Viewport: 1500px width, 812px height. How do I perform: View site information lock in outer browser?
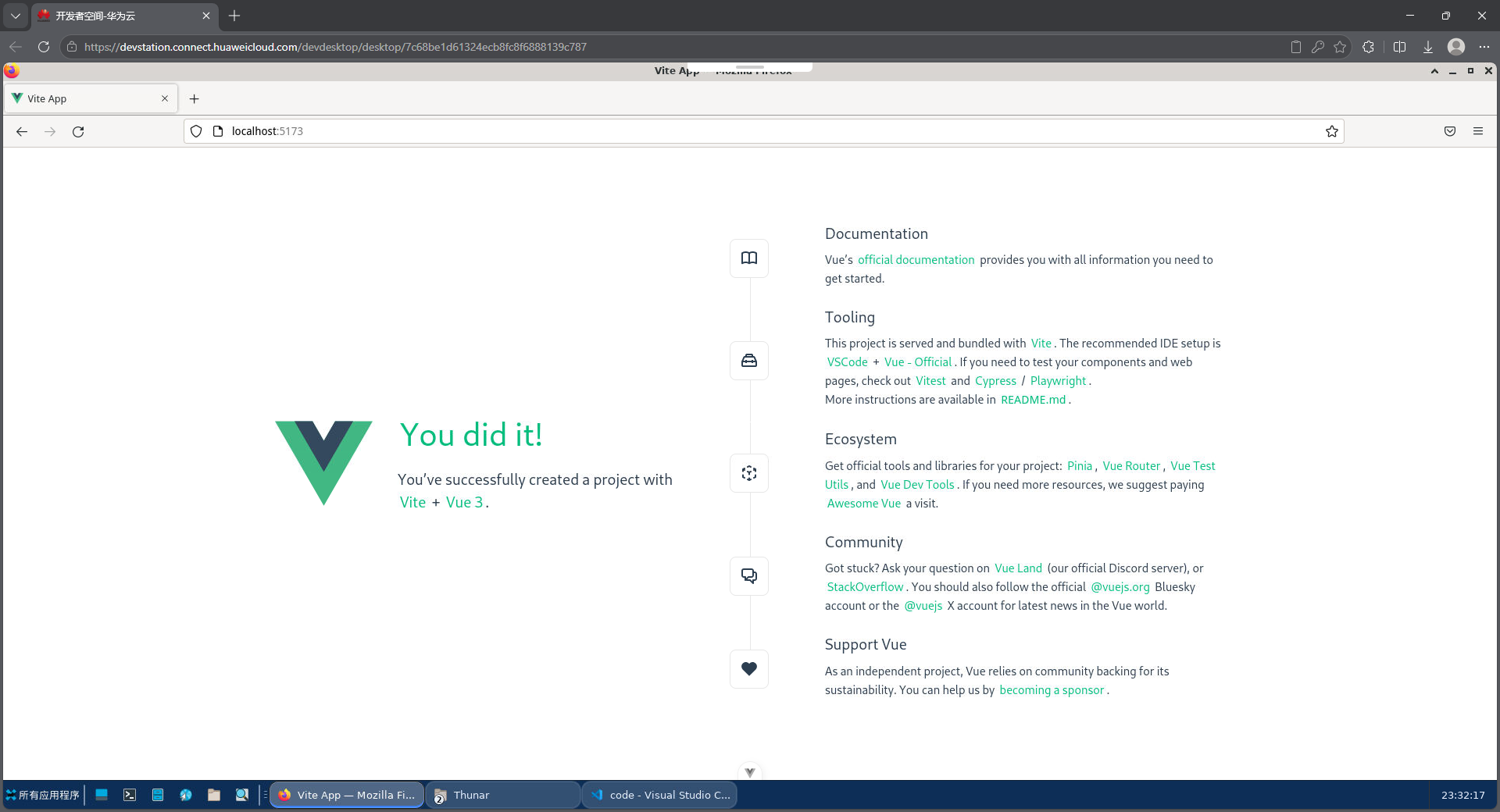(x=72, y=47)
